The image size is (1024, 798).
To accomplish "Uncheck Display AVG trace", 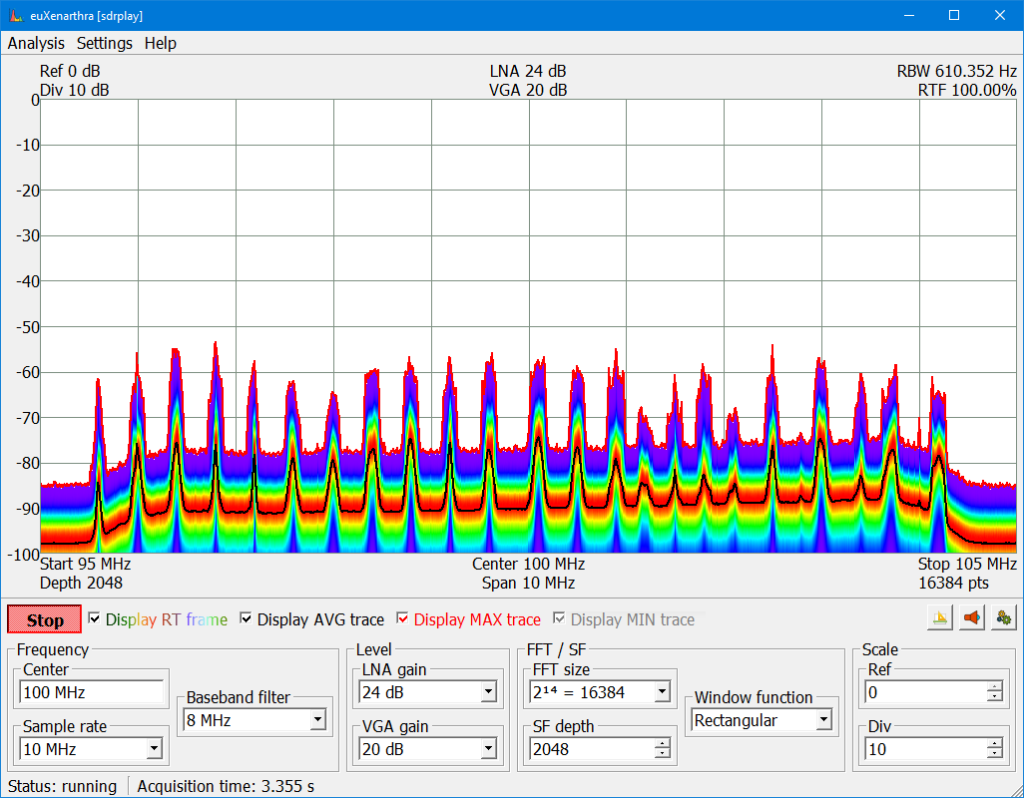I will [247, 619].
